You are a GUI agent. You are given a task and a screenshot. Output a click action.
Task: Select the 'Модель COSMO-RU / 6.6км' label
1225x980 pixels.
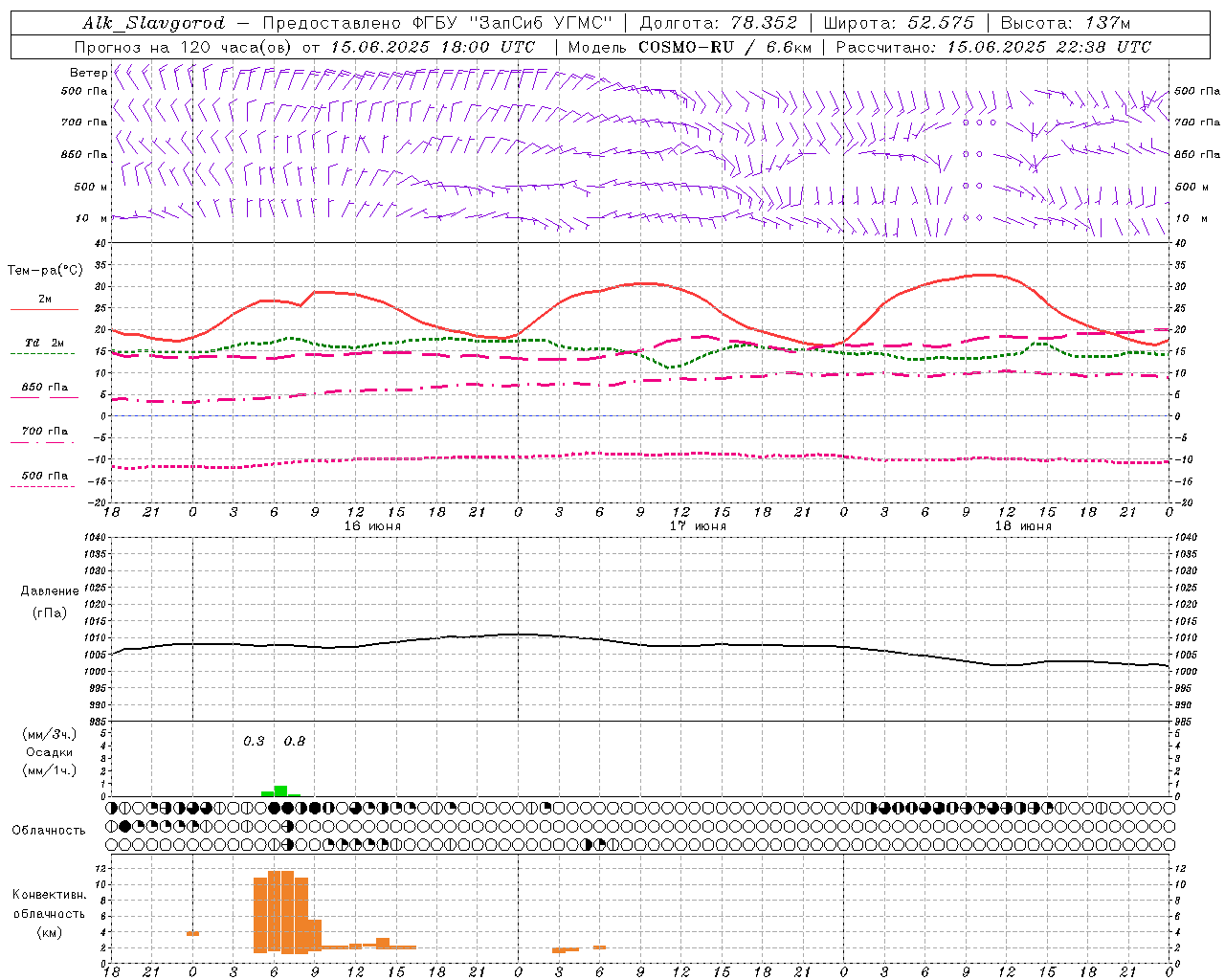click(689, 47)
